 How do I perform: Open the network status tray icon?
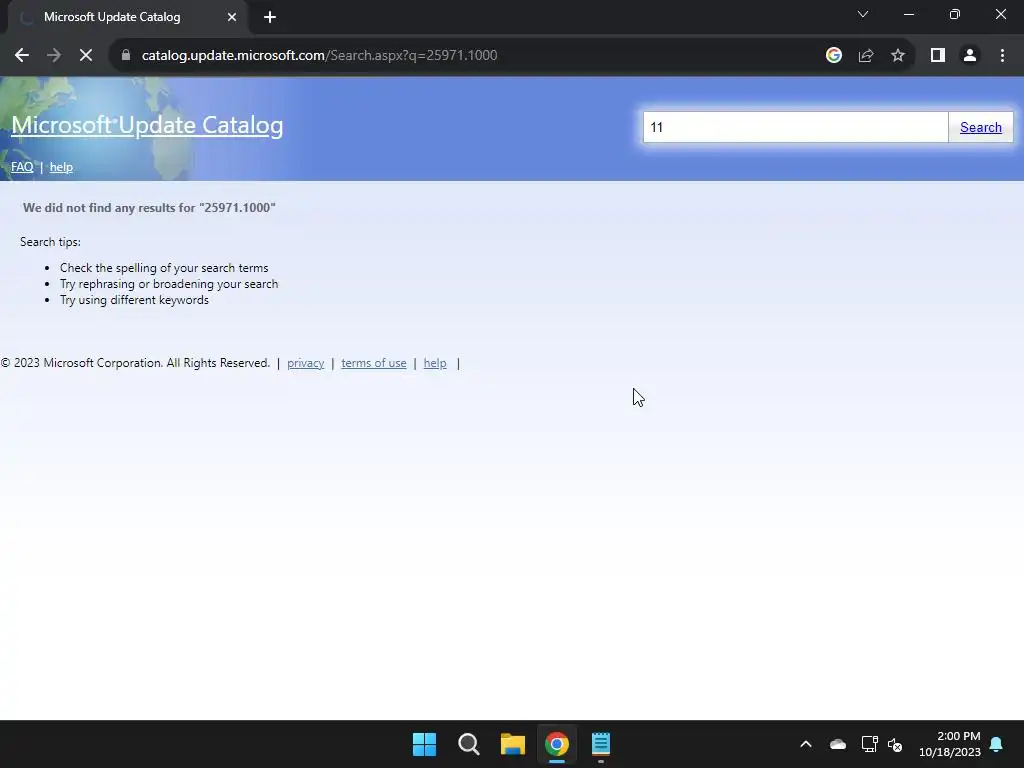point(869,744)
